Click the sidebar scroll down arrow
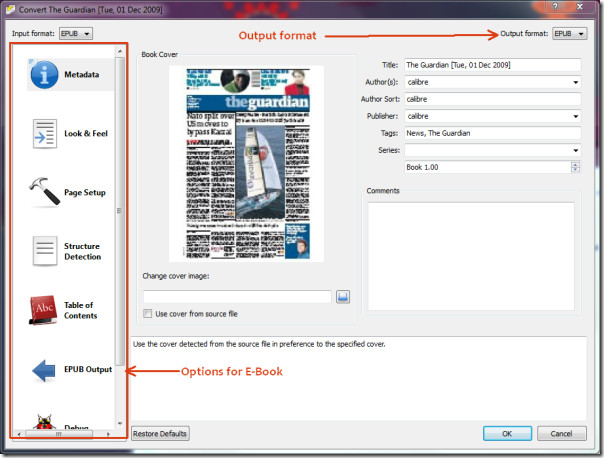604x458 pixels. (x=120, y=423)
